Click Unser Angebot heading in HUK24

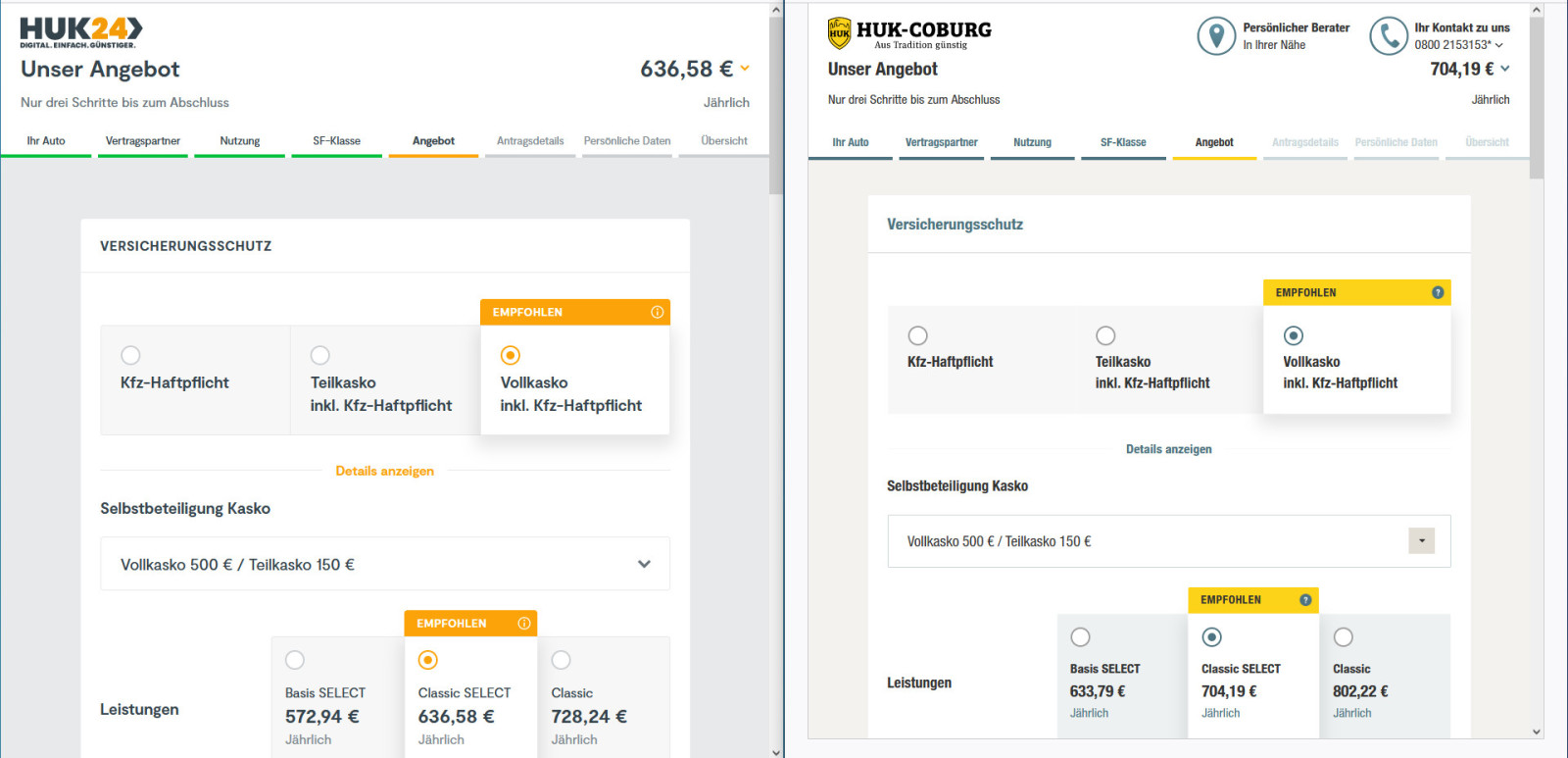tap(100, 69)
